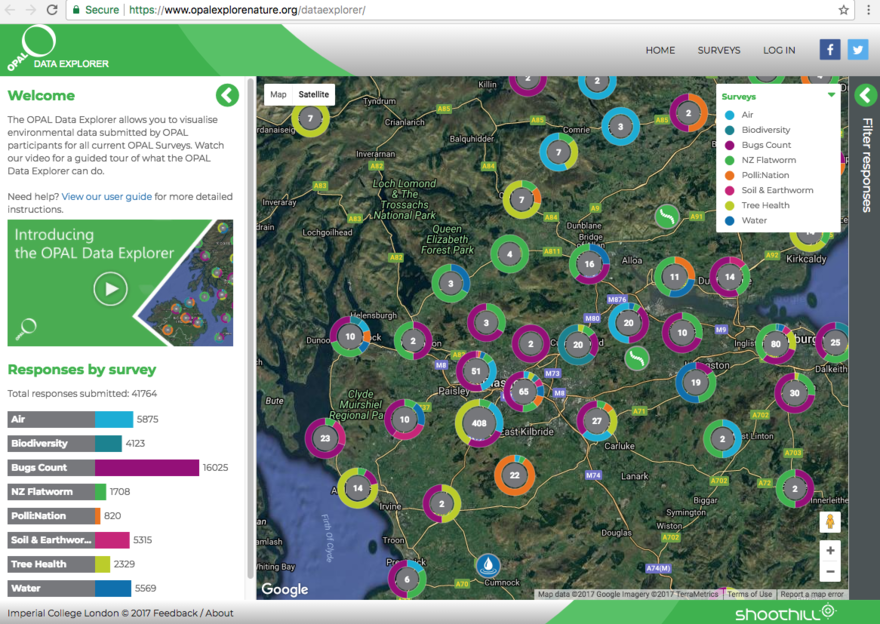Open the Facebook page icon
880x624 pixels.
[829, 49]
